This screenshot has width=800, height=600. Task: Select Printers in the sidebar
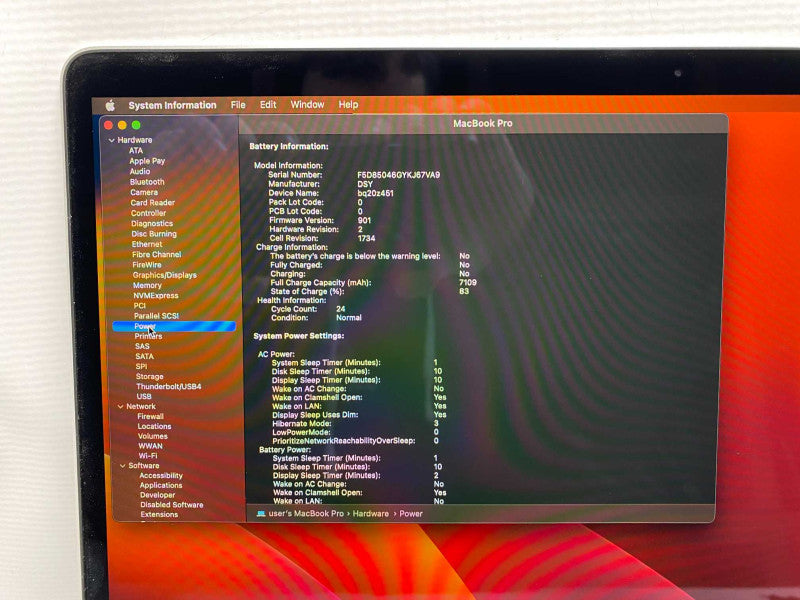[148, 336]
